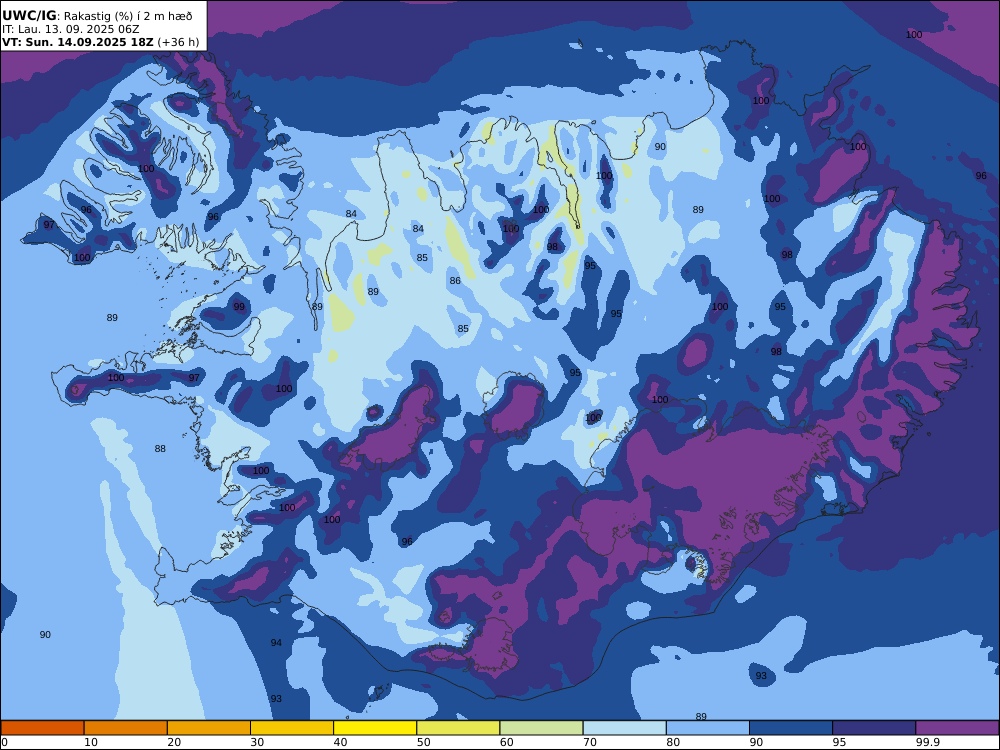Click the "88" humidity value on the map
This screenshot has width=1000, height=750.
coord(160,449)
